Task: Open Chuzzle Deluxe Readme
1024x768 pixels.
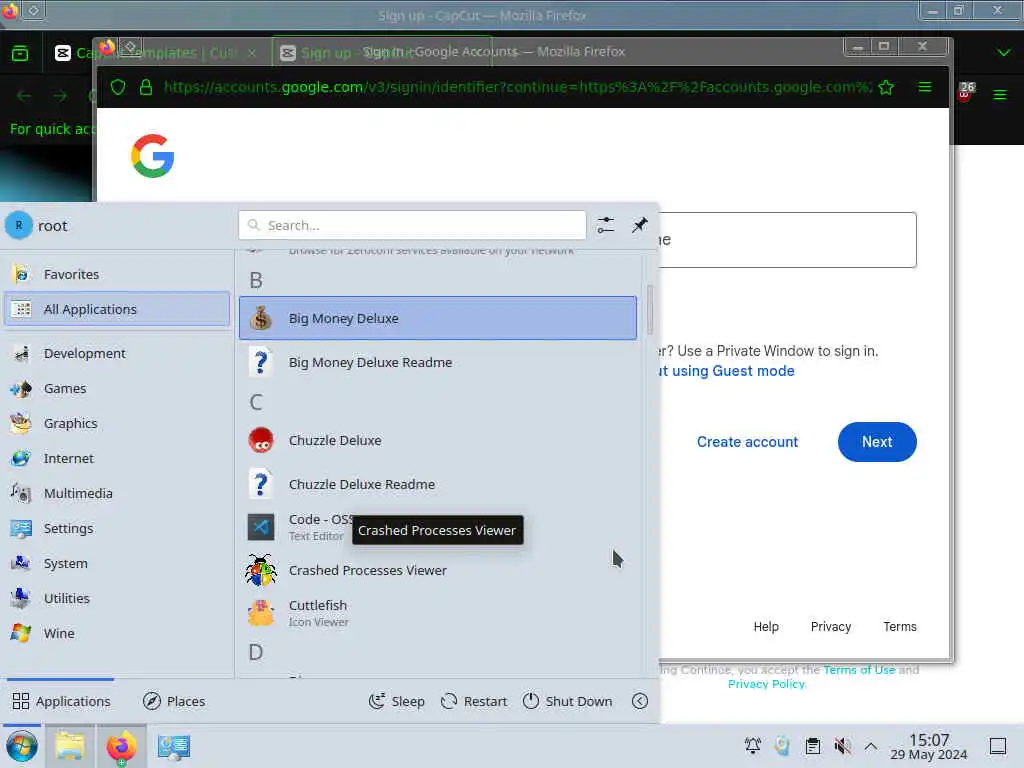Action: 438,484
